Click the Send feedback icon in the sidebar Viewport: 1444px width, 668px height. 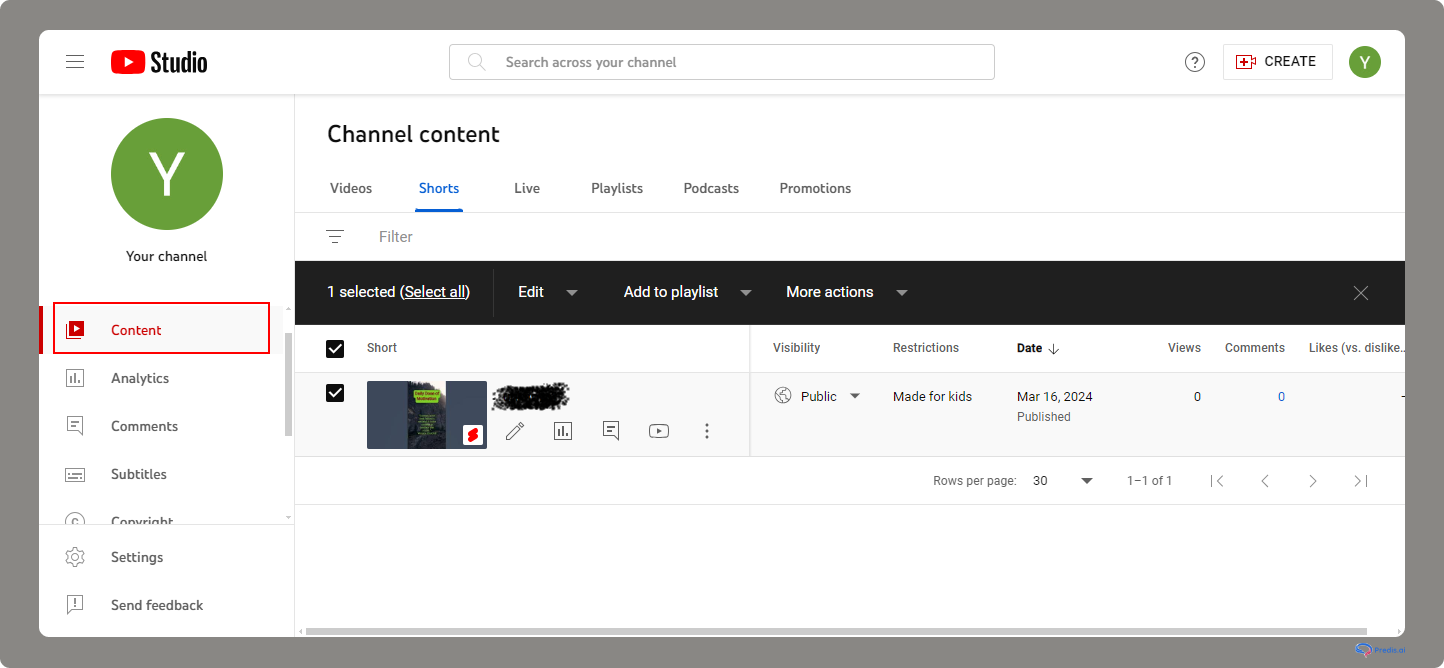(75, 605)
